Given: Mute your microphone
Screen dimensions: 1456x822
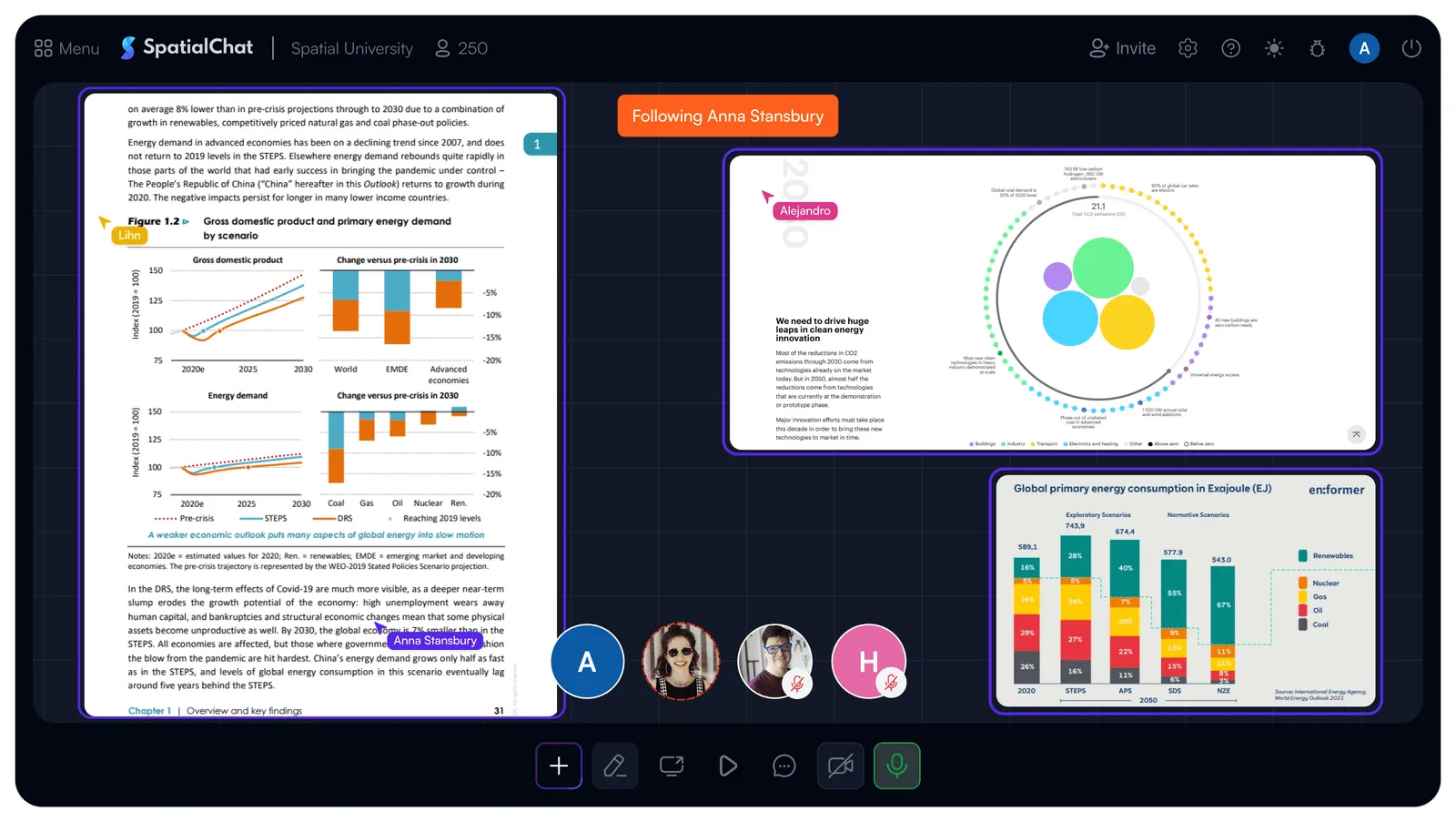Looking at the screenshot, I should click(x=896, y=766).
